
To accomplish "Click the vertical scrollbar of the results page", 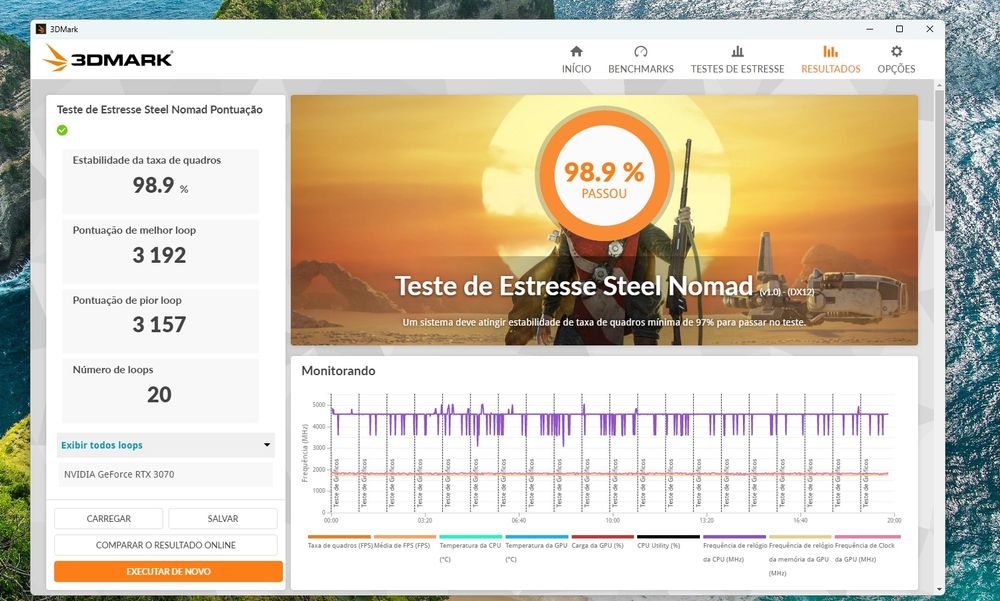I will pyautogui.click(x=939, y=160).
